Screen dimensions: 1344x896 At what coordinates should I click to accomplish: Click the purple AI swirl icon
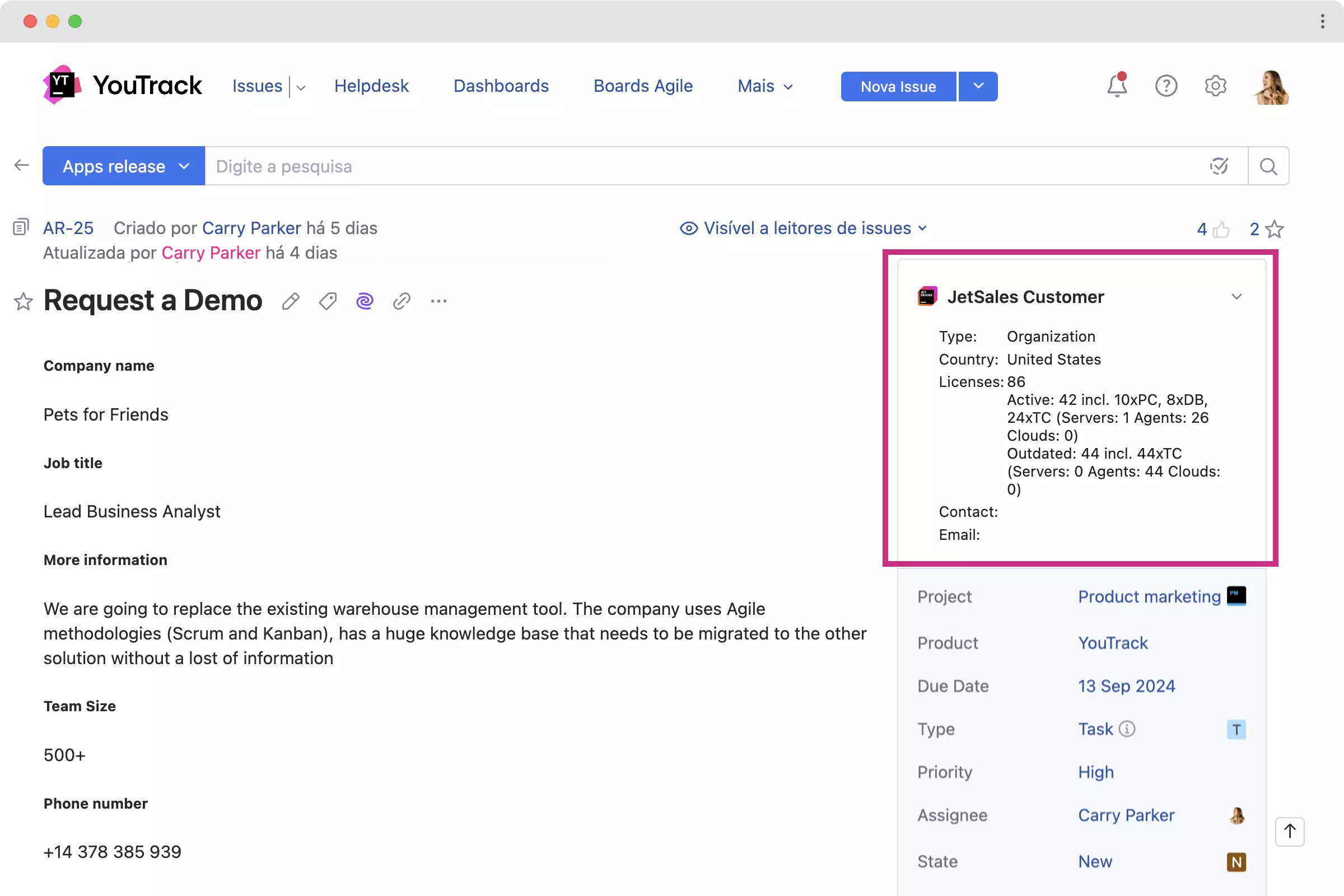pyautogui.click(x=365, y=301)
